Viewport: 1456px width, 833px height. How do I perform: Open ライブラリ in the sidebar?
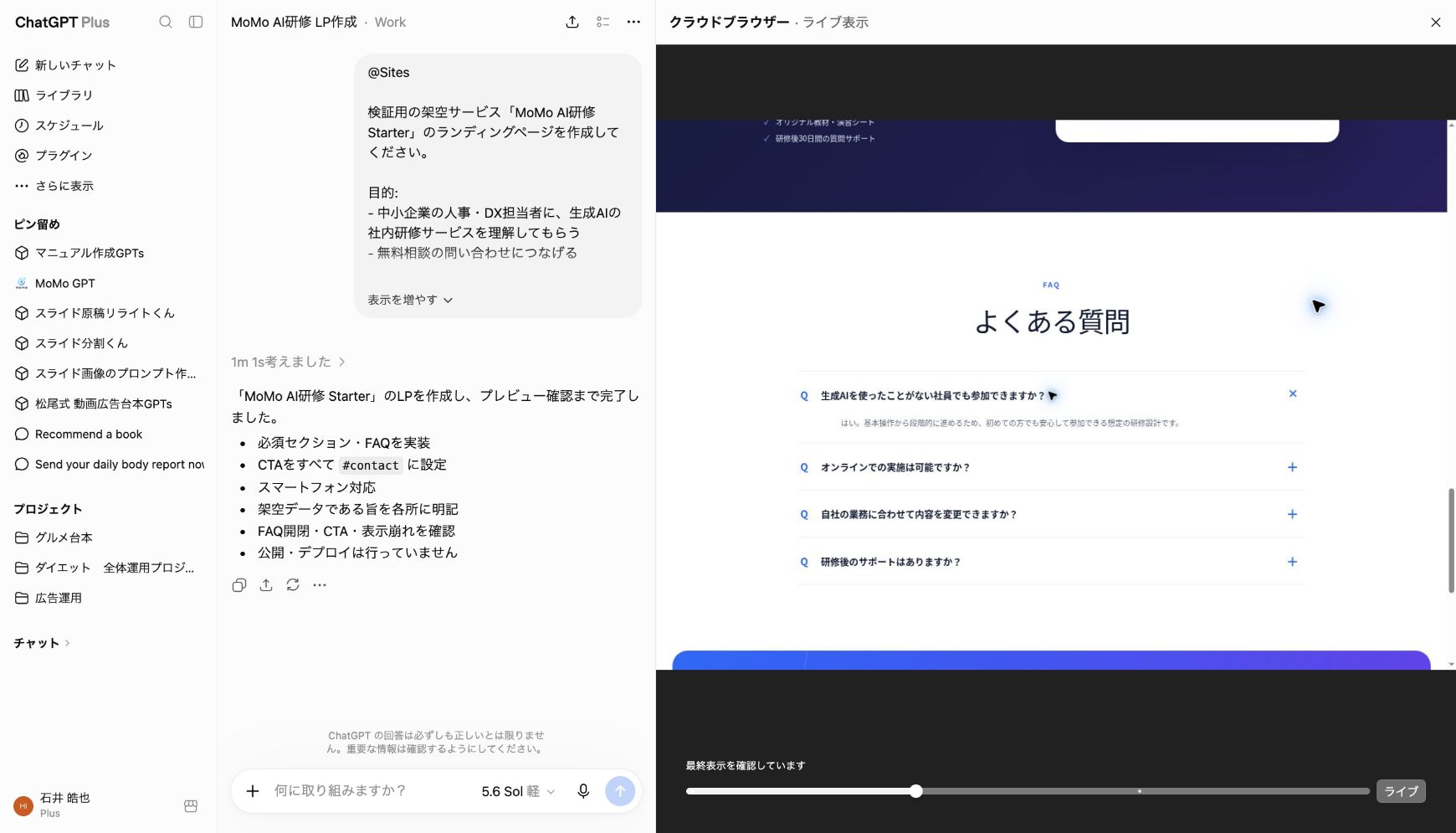click(x=54, y=95)
